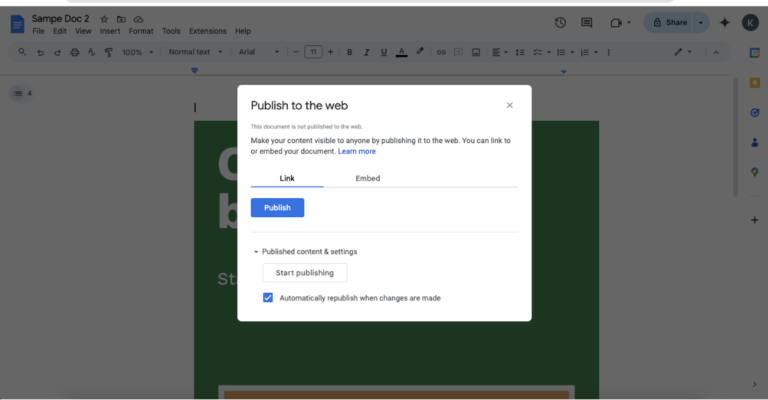This screenshot has height=400, width=768.
Task: Click the insert link toolbar icon
Action: point(441,52)
